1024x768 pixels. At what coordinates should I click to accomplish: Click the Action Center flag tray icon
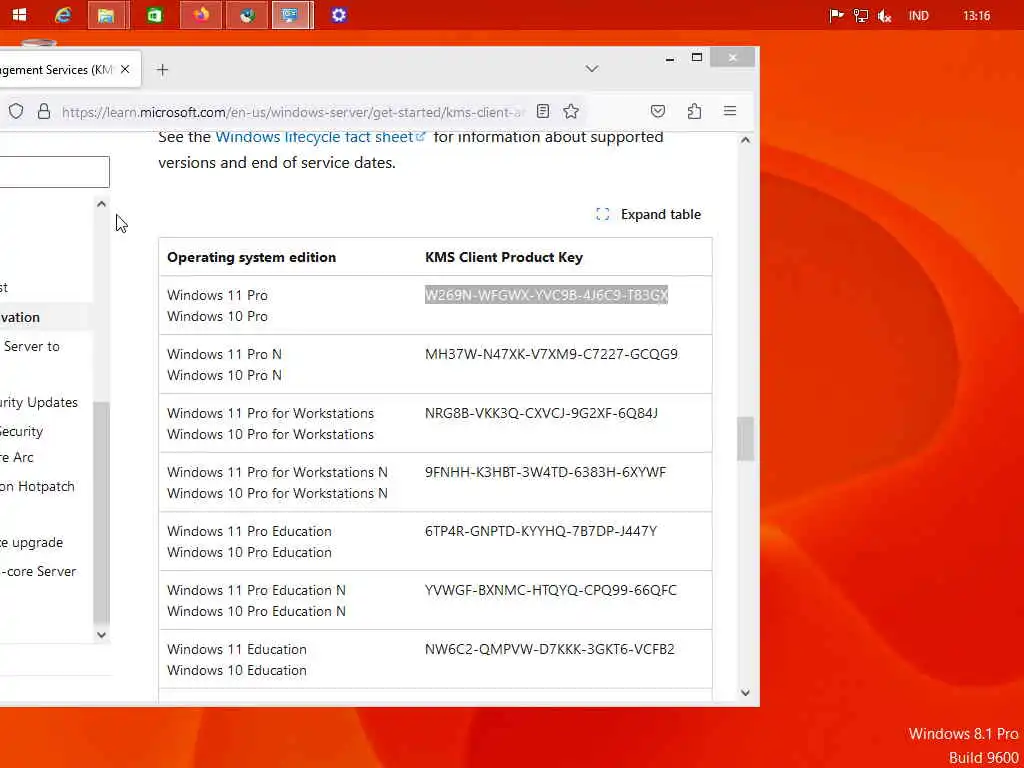click(836, 16)
